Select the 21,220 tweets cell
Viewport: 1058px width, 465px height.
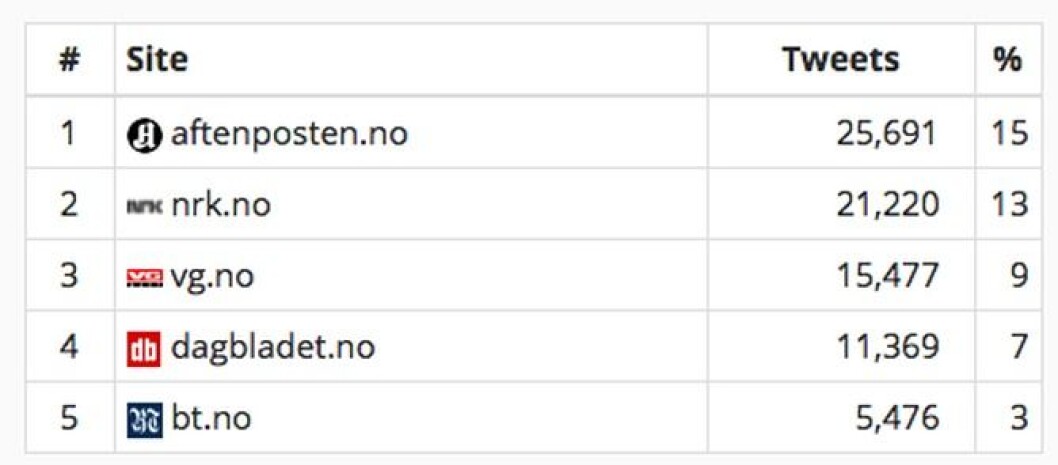point(887,205)
